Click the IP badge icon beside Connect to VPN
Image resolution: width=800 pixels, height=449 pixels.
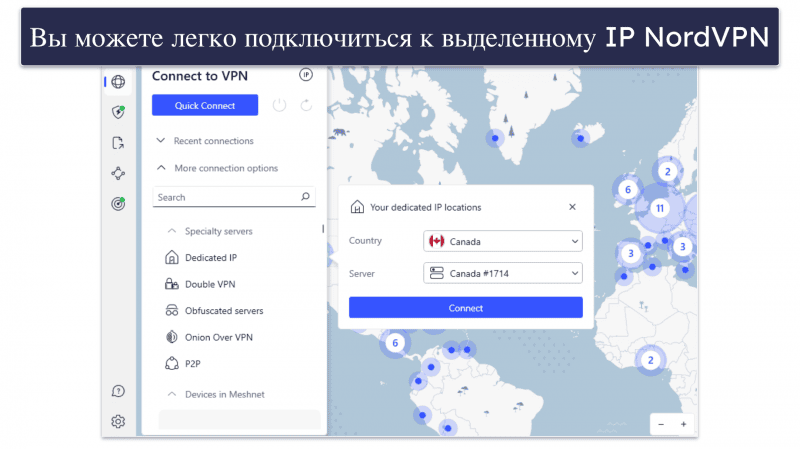click(x=306, y=75)
